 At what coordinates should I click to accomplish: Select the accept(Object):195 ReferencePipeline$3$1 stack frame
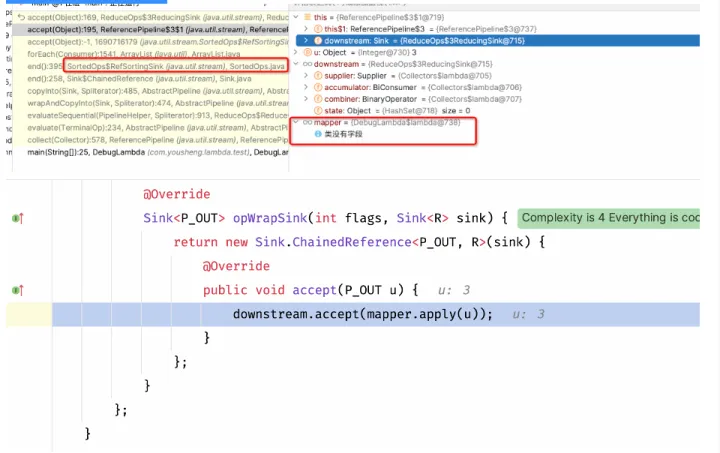150,29
